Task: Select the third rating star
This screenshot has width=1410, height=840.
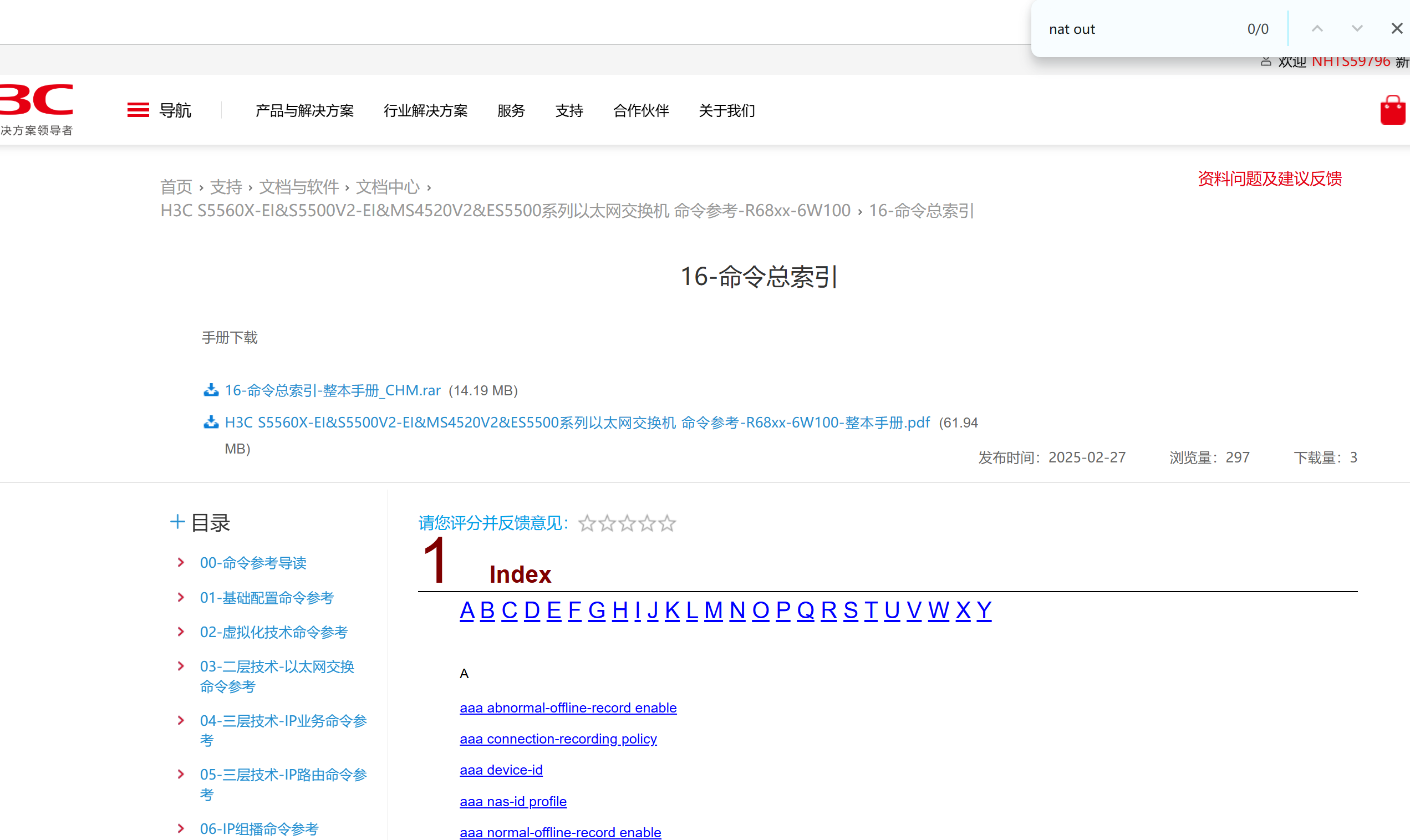Action: [x=627, y=523]
